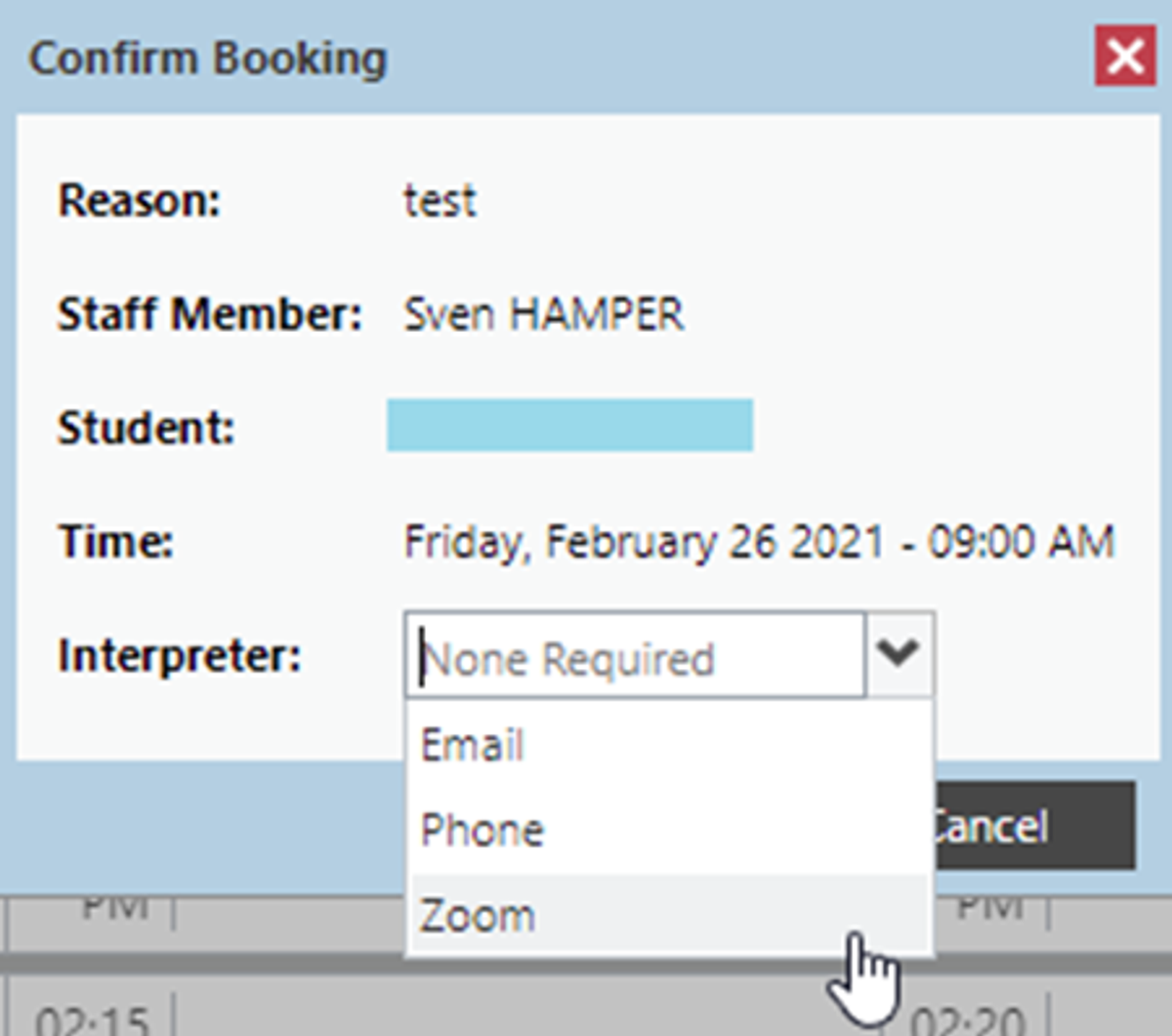Viewport: 1172px width, 1036px height.
Task: Close the Confirm Booking dialog with the red X
Action: (1125, 58)
